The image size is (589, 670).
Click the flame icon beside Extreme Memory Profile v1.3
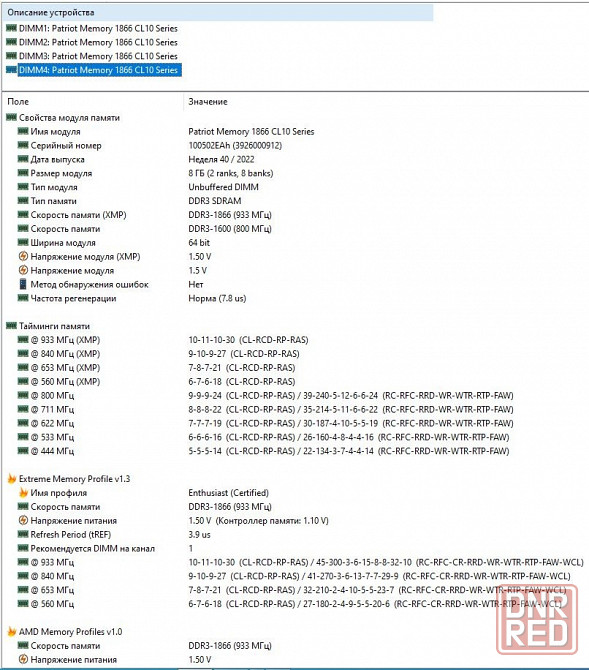click(12, 479)
